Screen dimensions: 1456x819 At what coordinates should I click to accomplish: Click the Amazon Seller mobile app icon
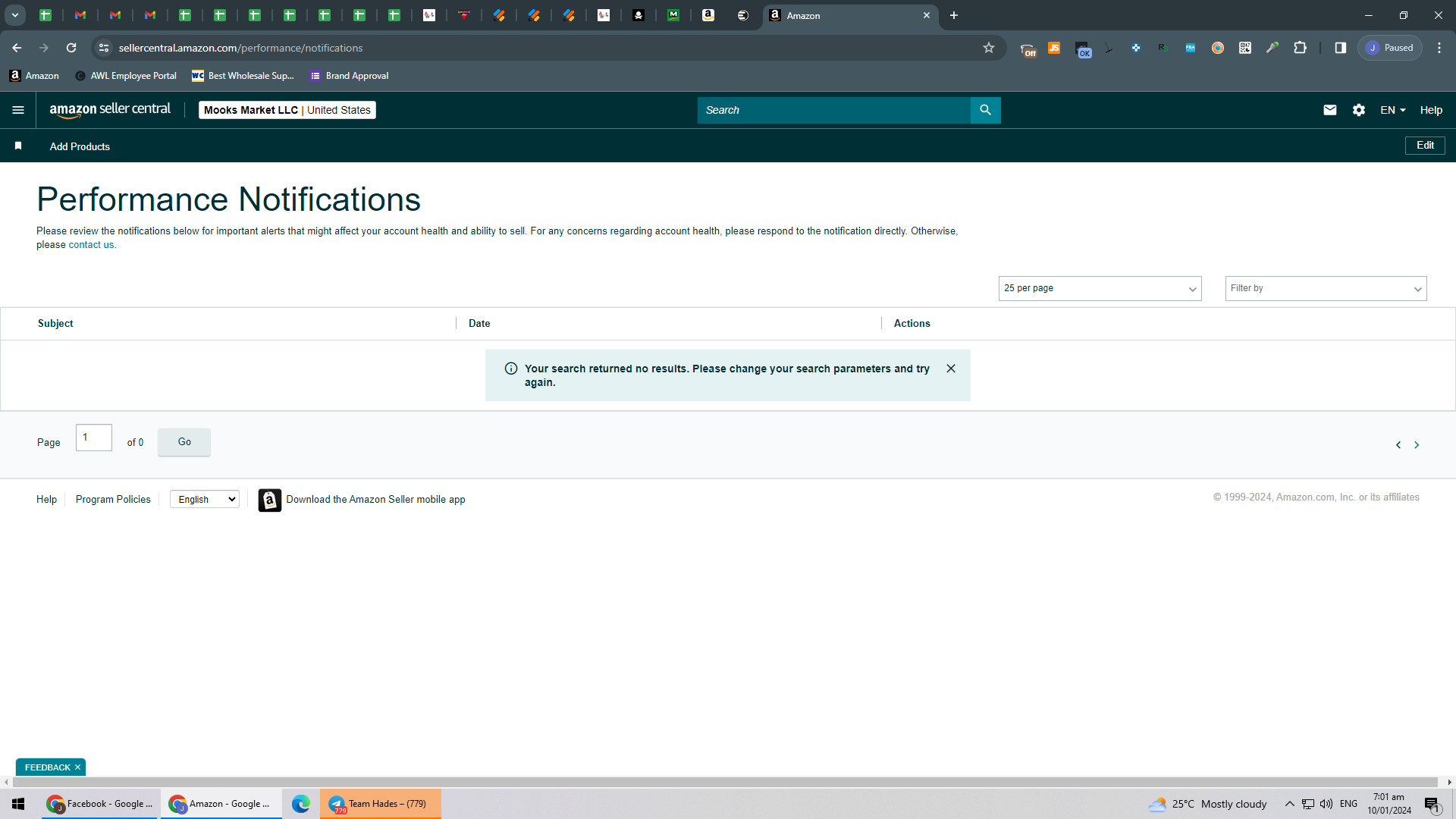coord(269,500)
